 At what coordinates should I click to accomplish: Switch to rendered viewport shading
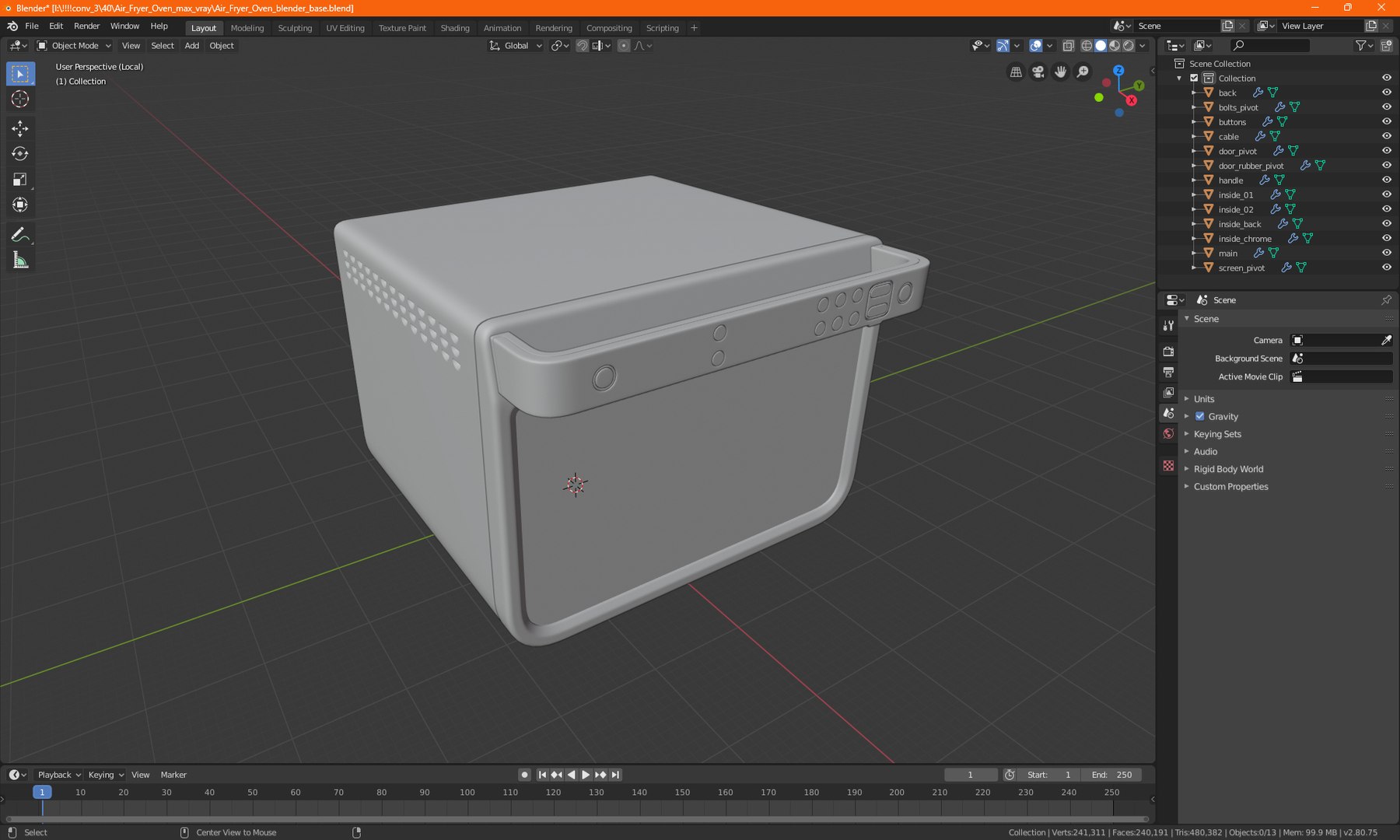1129,46
